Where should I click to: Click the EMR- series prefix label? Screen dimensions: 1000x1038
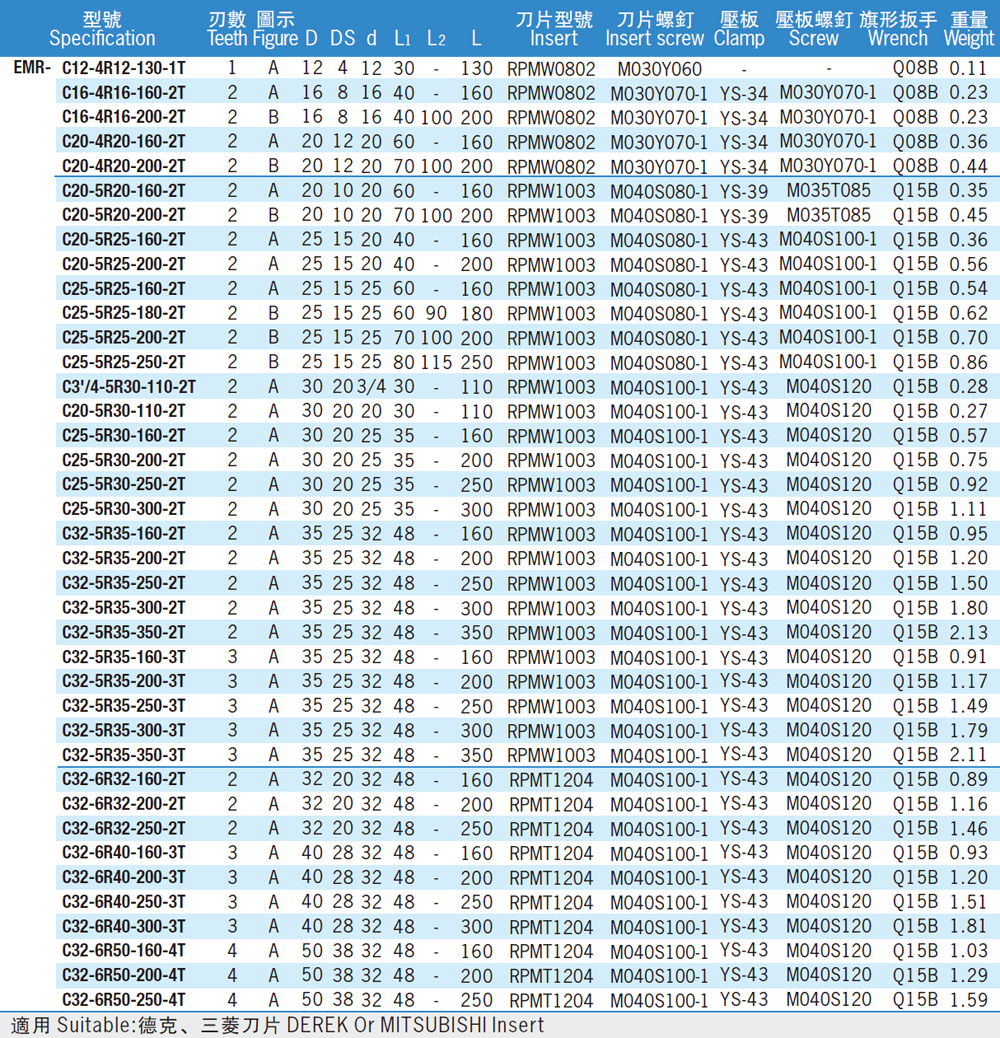click(x=33, y=69)
